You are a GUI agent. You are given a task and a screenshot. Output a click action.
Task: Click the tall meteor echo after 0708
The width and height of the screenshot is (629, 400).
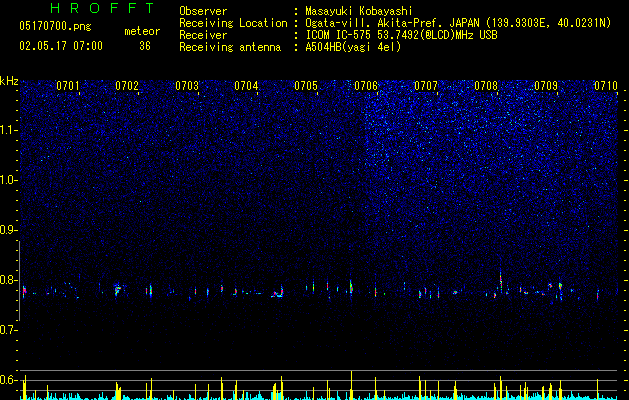click(501, 280)
